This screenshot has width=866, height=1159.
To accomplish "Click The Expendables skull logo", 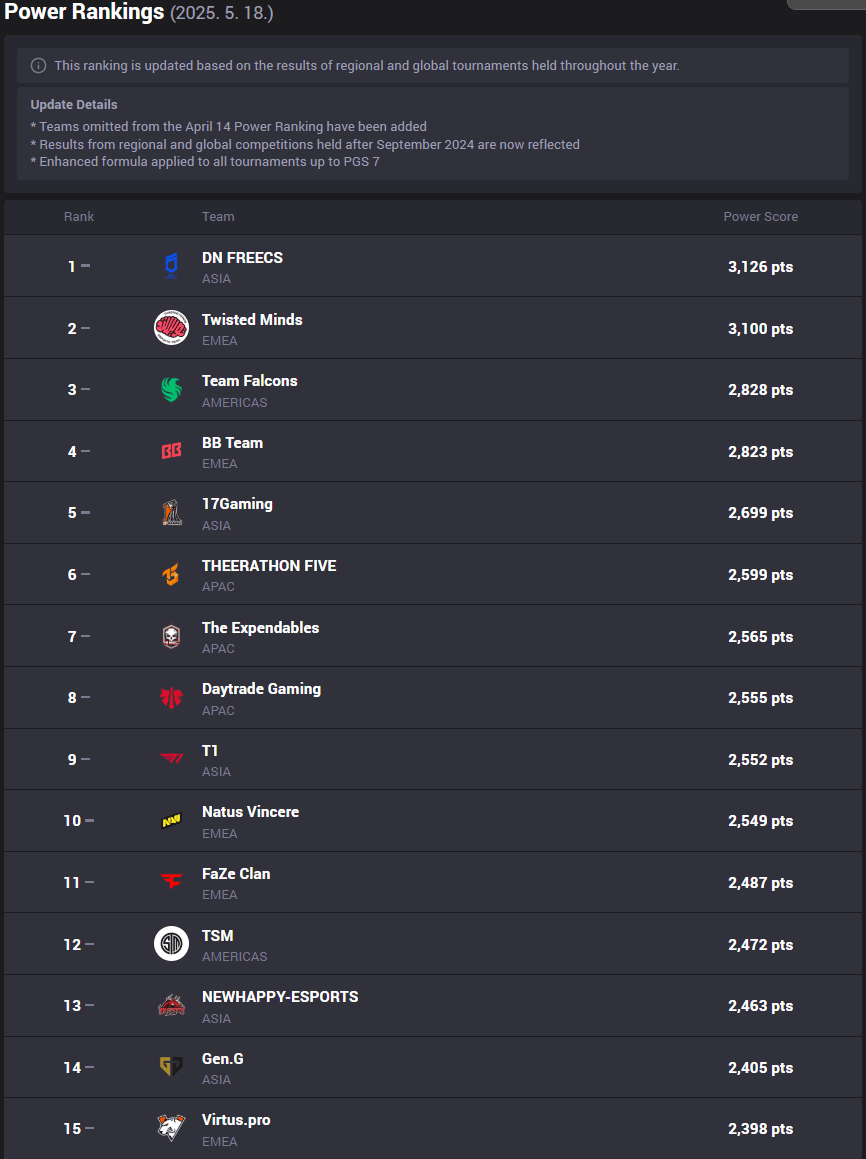I will coord(171,637).
